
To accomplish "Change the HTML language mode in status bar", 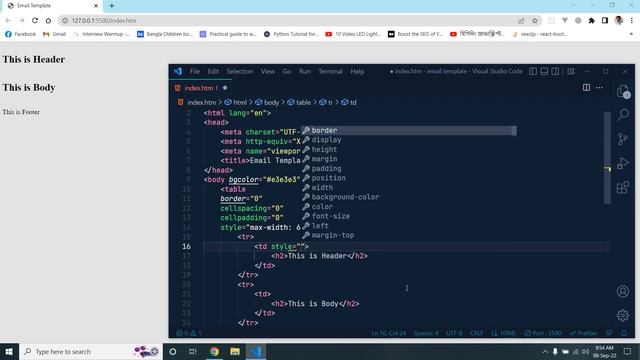I will [508, 333].
